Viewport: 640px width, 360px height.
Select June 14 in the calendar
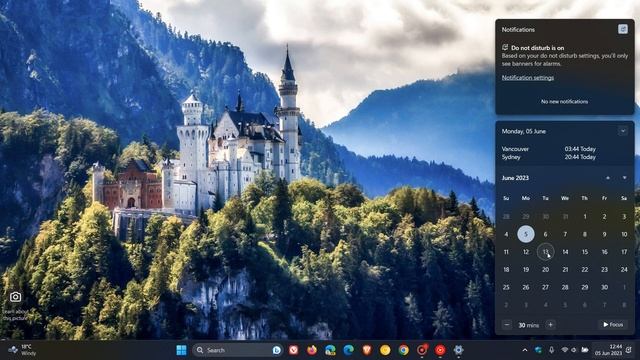tap(565, 252)
